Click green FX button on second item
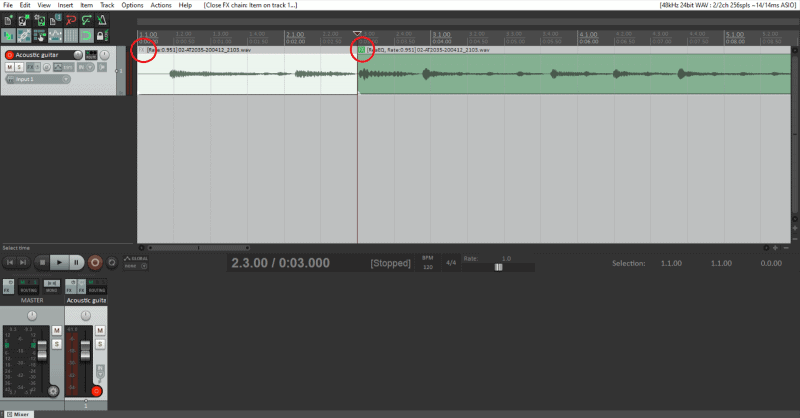 tap(362, 50)
